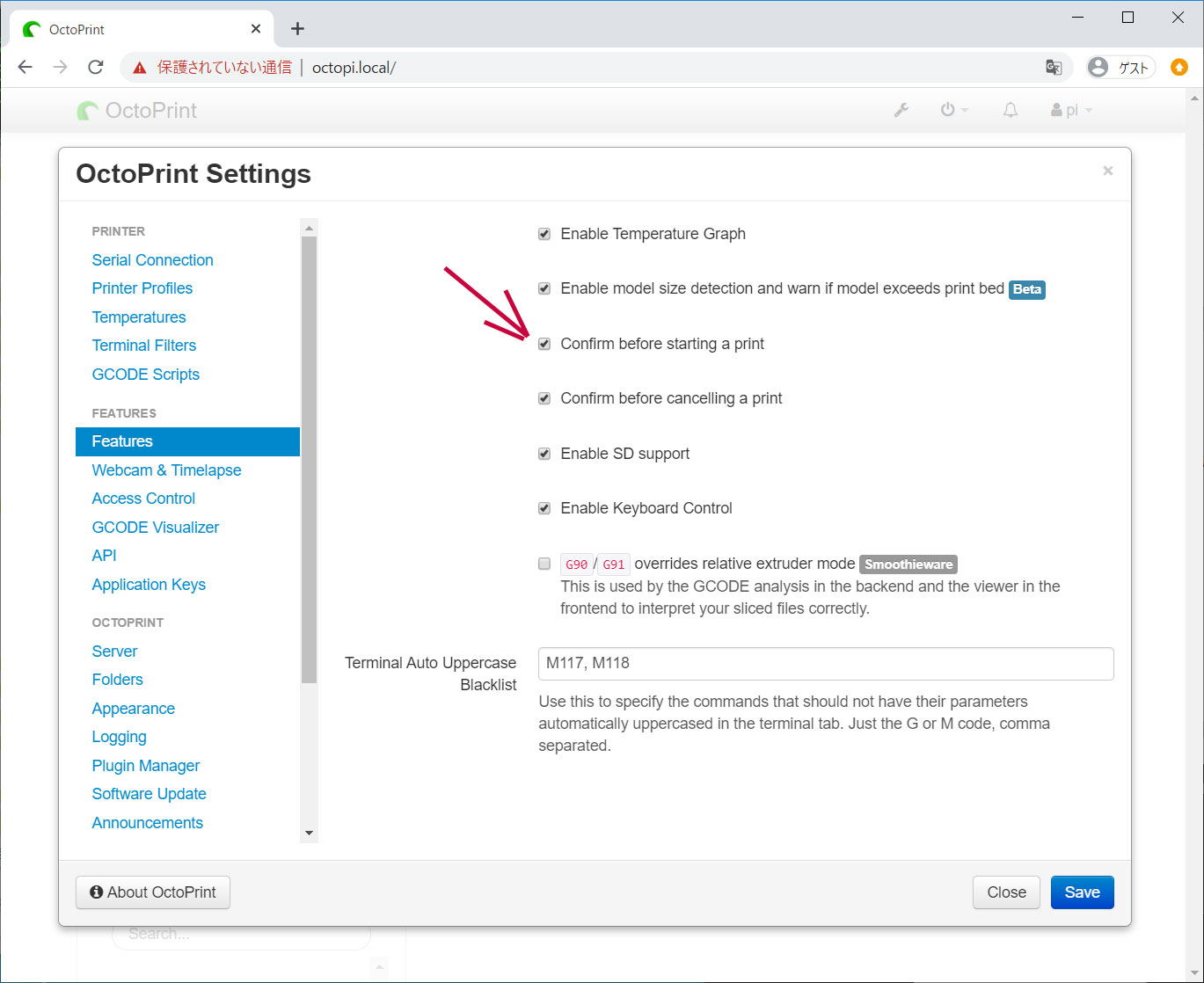This screenshot has height=983, width=1204.
Task: Open the pi user menu
Action: (x=1071, y=111)
